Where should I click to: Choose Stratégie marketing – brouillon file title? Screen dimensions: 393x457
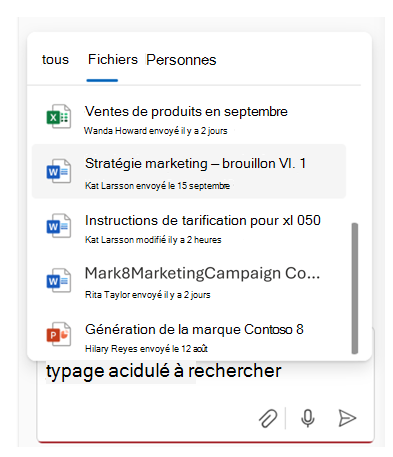pyautogui.click(x=195, y=164)
